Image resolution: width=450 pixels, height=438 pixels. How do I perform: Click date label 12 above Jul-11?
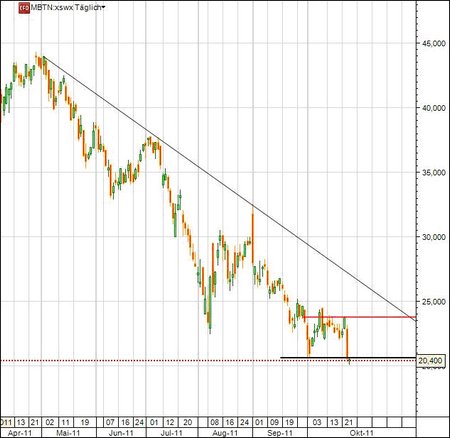pyautogui.click(x=170, y=422)
